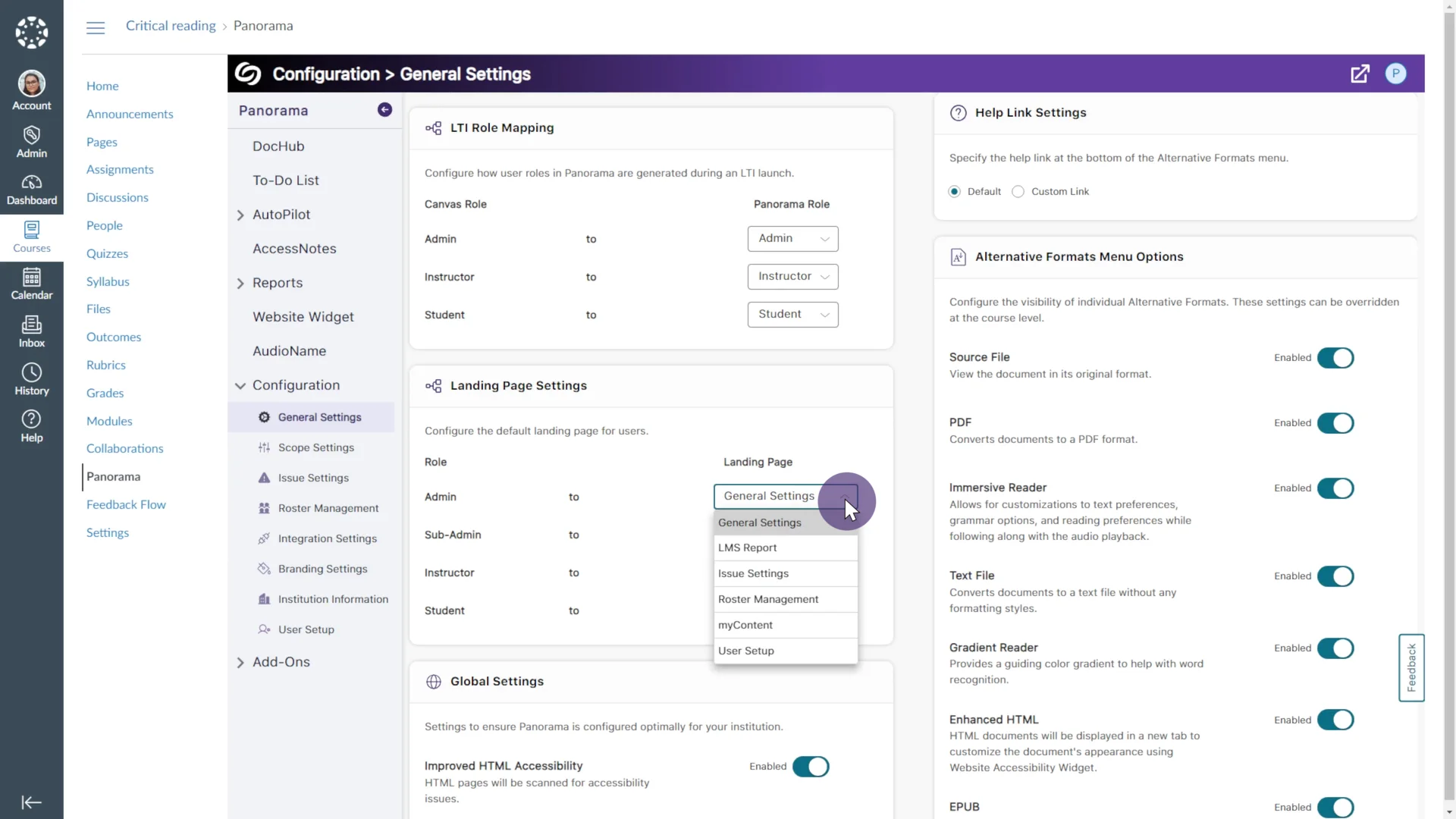Viewport: 1456px width, 819px height.
Task: Open the Inbox icon in global nav
Action: [32, 325]
